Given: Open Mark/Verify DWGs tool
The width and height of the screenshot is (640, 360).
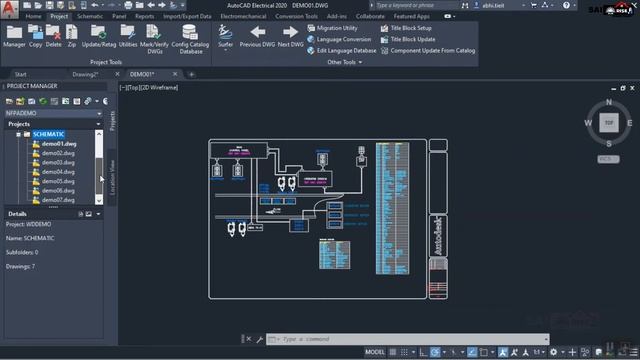Looking at the screenshot, I should 154,39.
